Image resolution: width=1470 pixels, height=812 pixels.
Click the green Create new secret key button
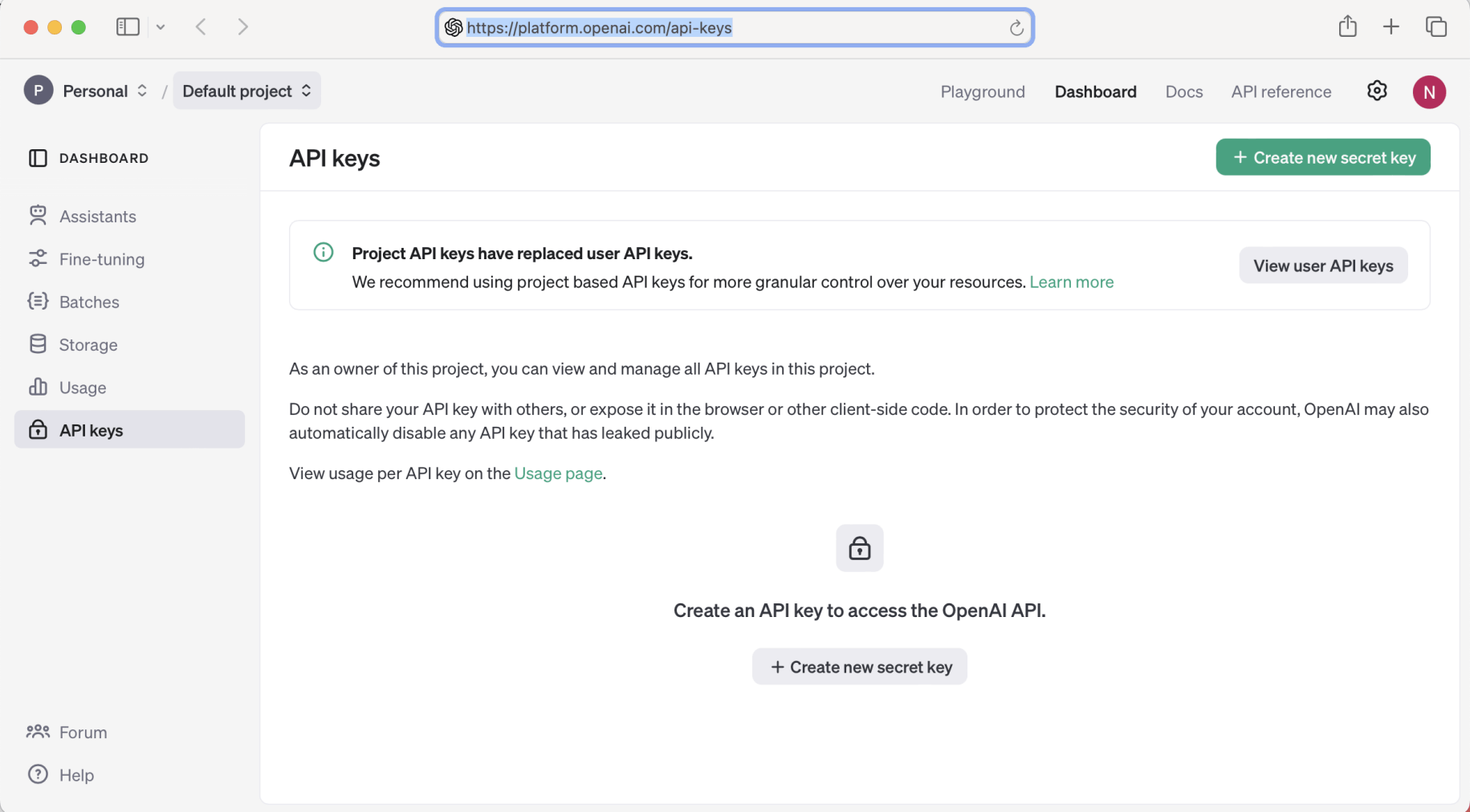(x=1322, y=157)
